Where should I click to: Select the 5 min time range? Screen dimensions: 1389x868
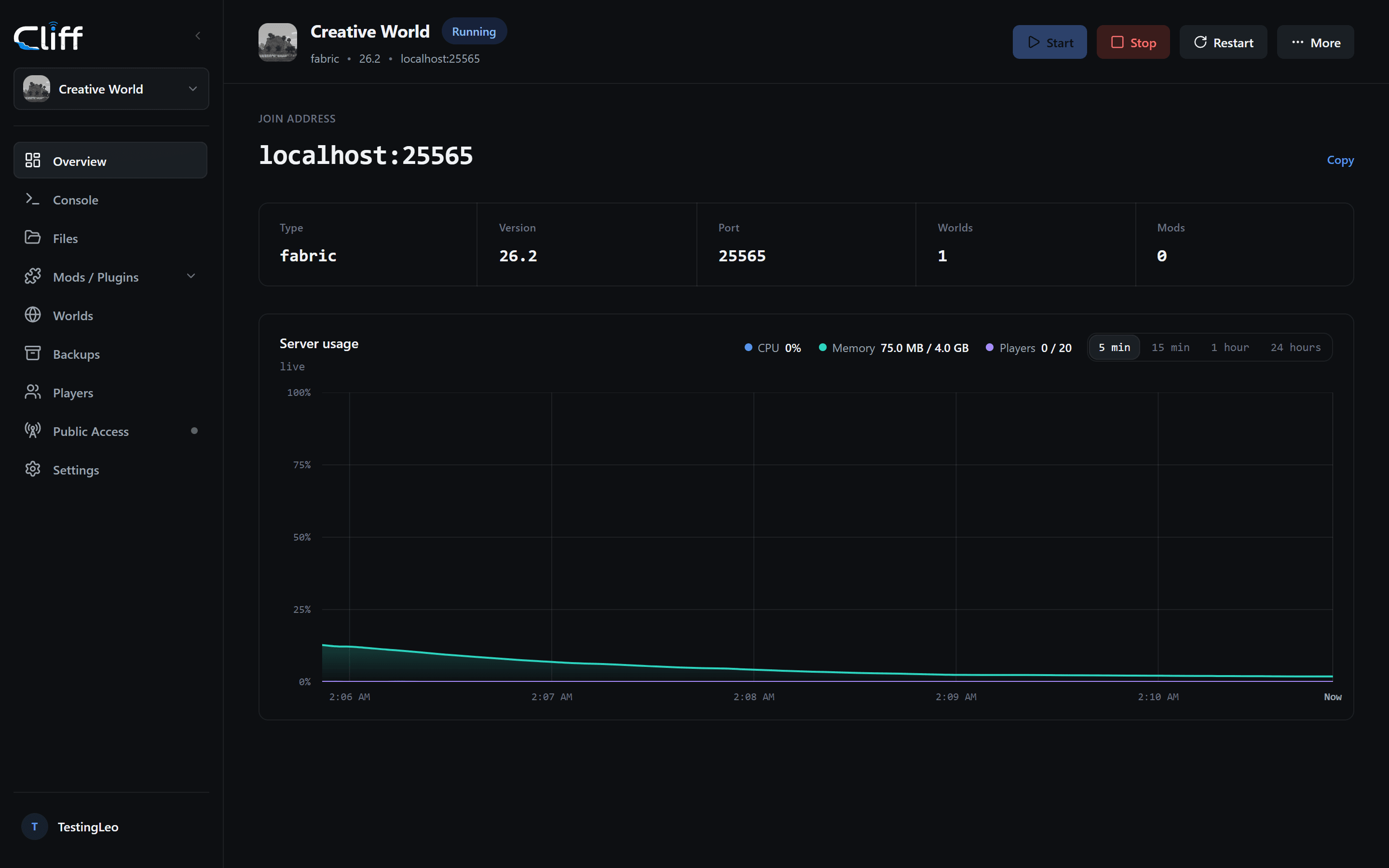pos(1114,347)
